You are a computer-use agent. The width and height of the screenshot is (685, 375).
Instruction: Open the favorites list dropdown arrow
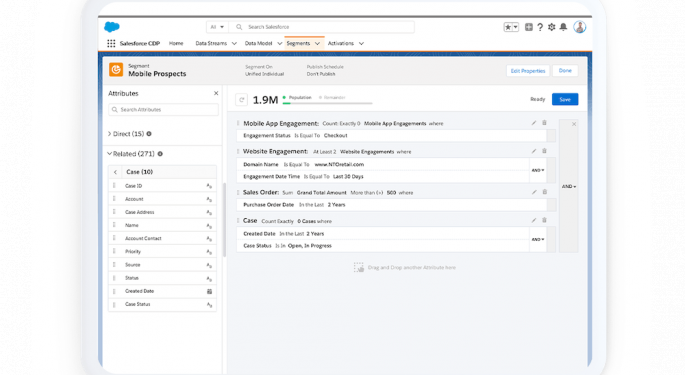pos(515,27)
